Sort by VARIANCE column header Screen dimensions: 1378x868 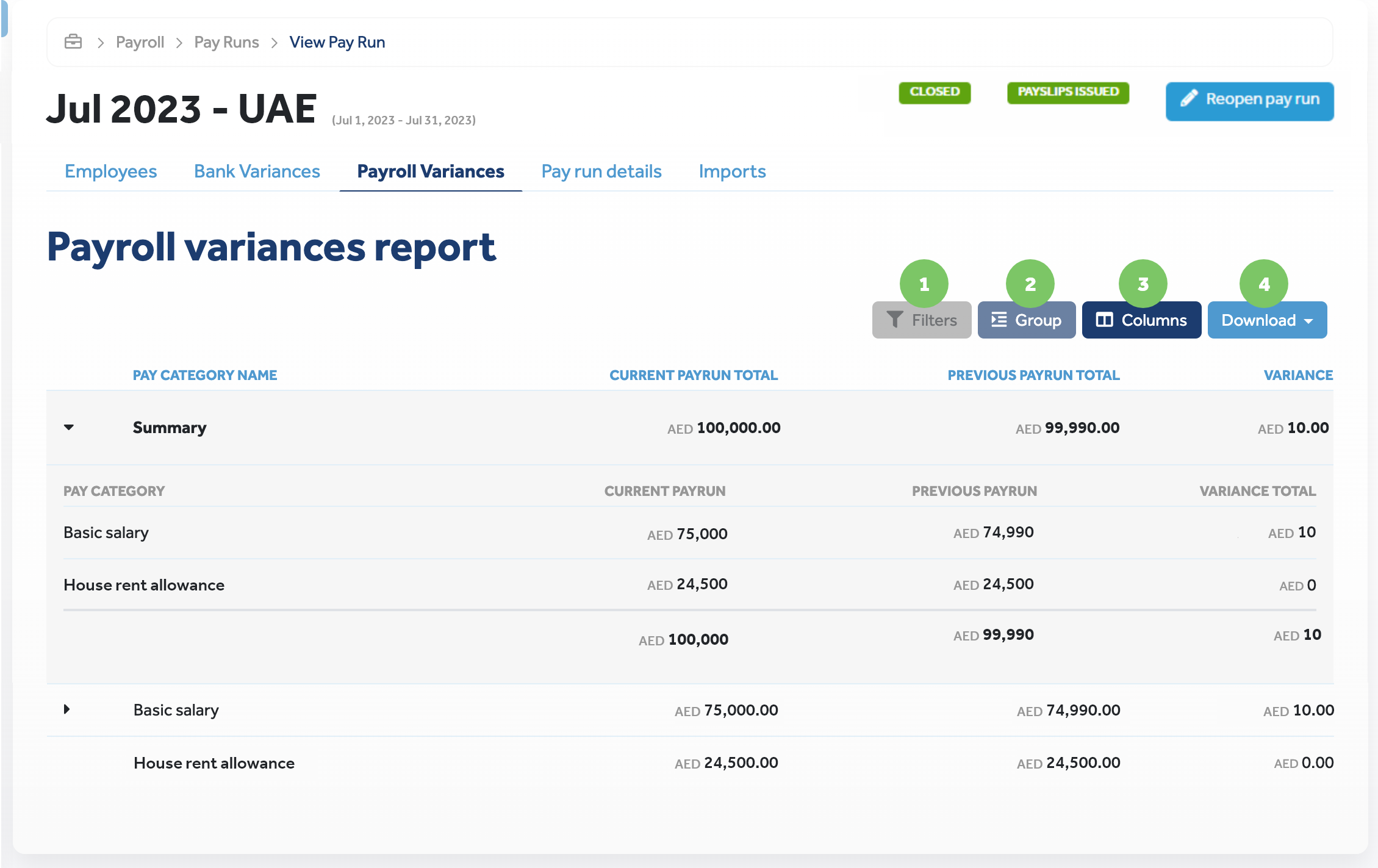(x=1298, y=375)
